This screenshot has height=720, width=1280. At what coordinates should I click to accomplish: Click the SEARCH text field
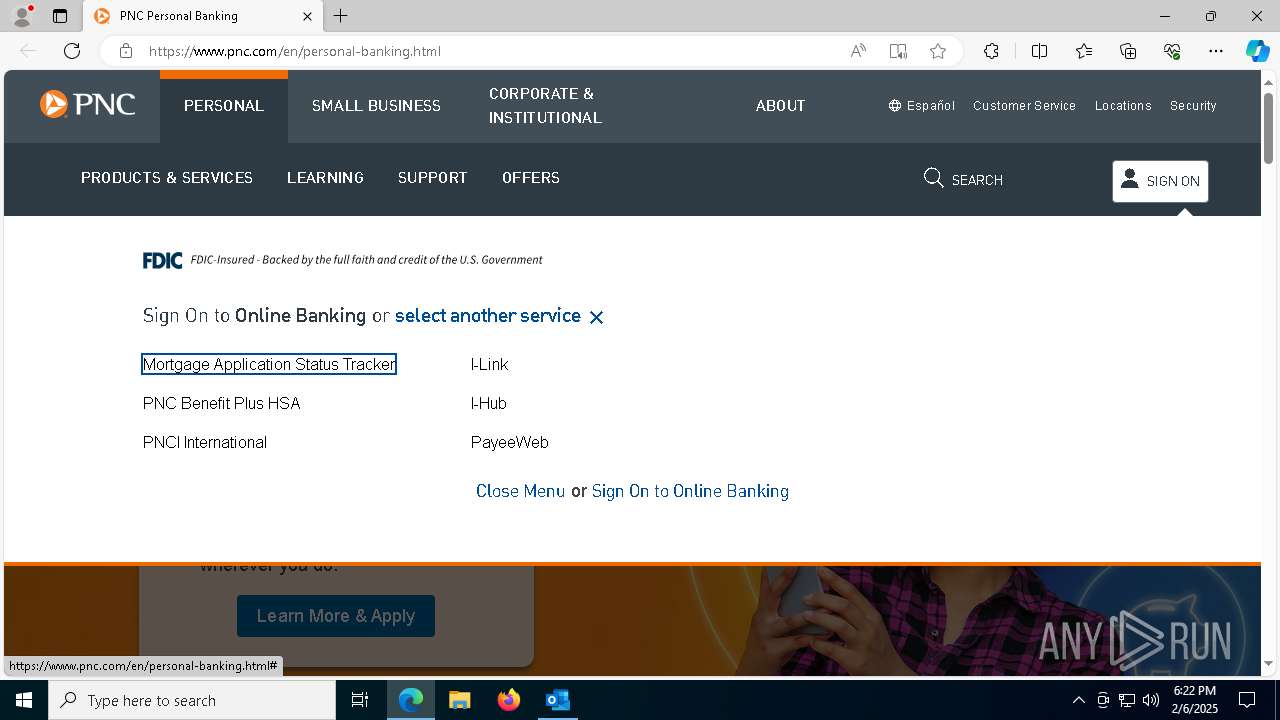pos(977,180)
